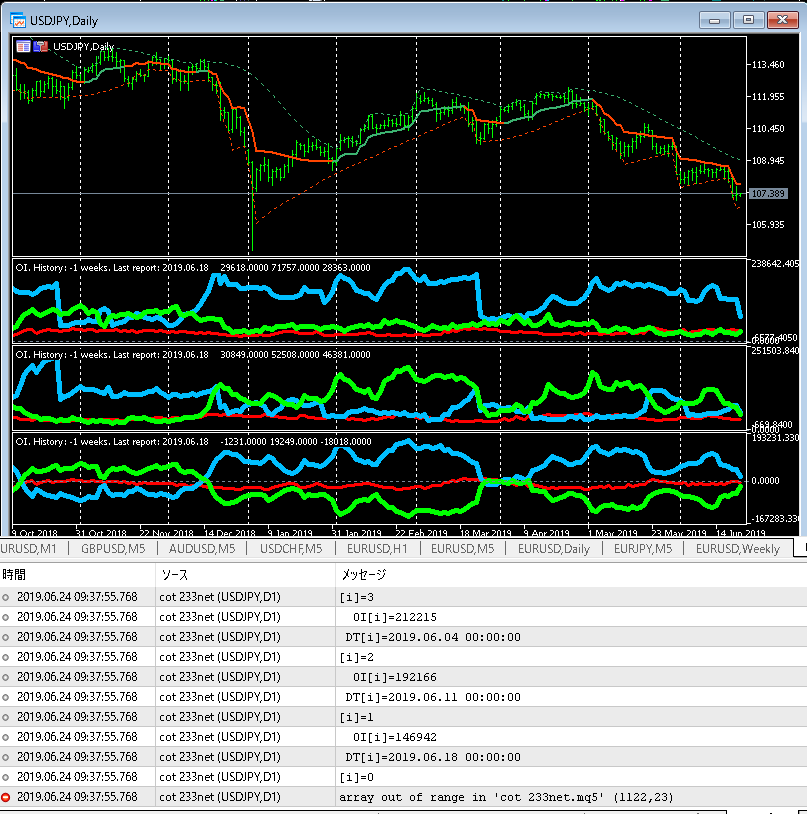Maximize the USDJPY,Daily chart window

[747, 19]
